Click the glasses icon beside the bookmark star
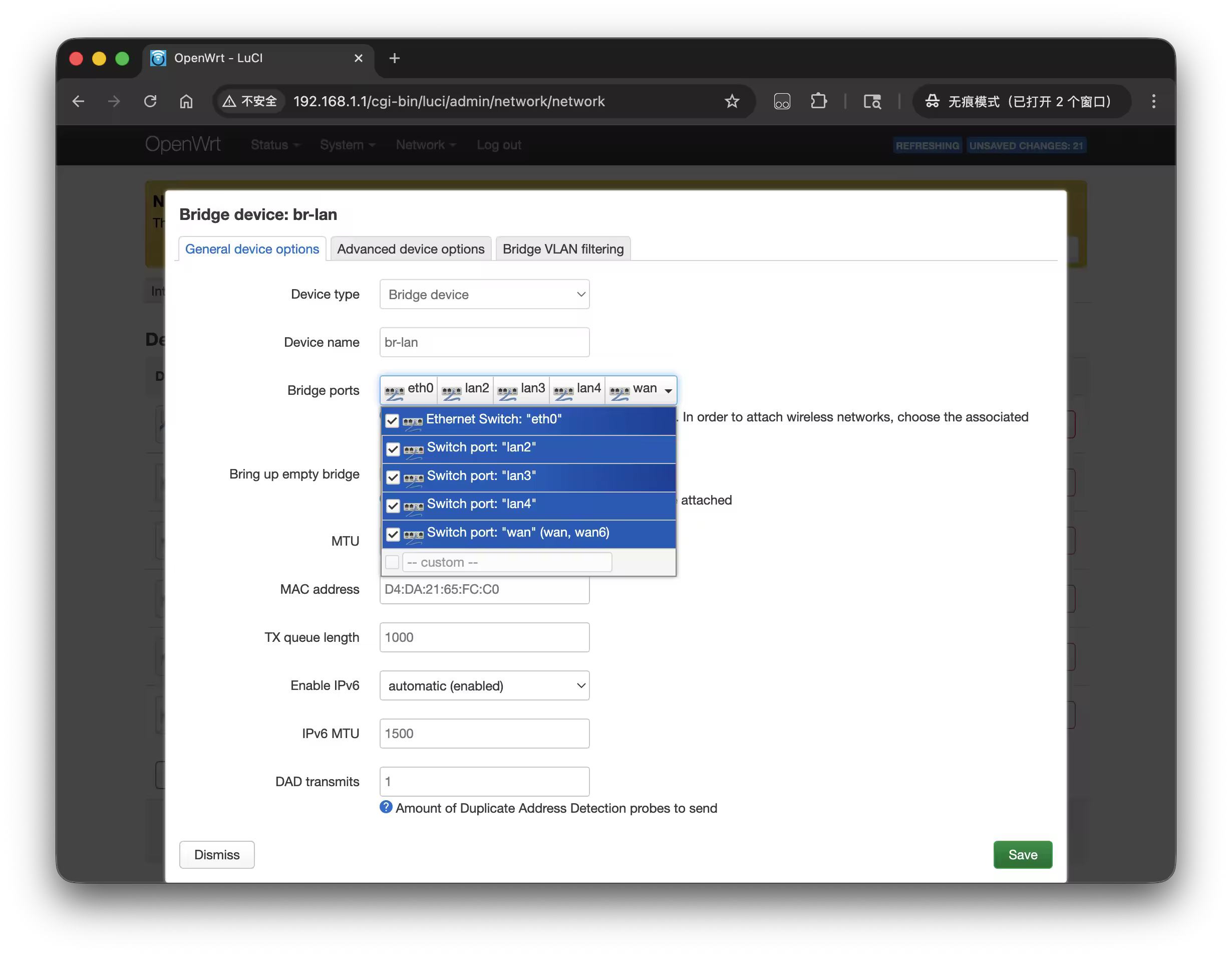This screenshot has width=1232, height=957. click(x=782, y=101)
